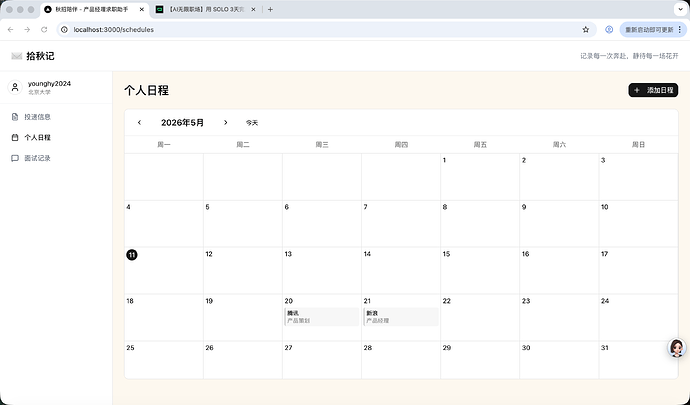Bookmark this page with the star icon
690x405 pixels.
(x=585, y=29)
